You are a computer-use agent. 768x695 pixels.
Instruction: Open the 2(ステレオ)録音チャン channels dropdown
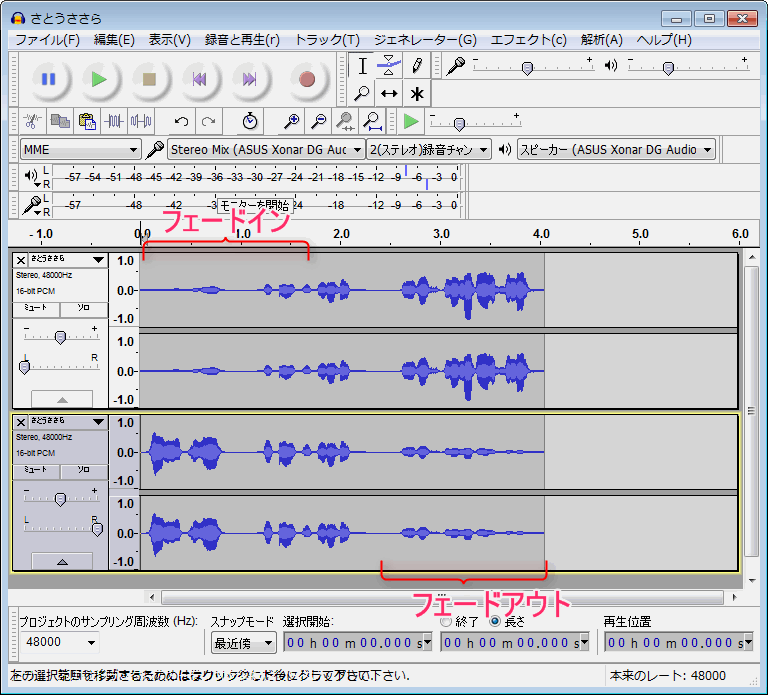tap(428, 149)
